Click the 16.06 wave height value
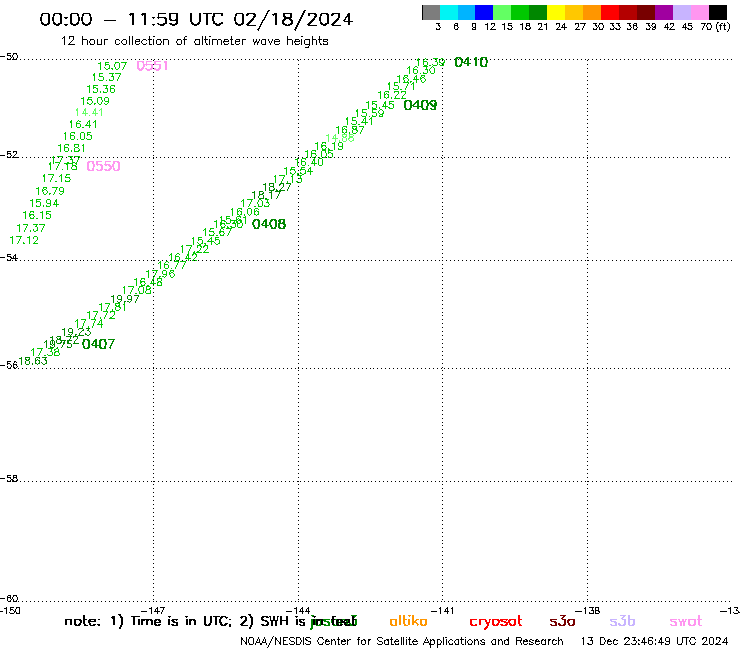 [x=245, y=212]
